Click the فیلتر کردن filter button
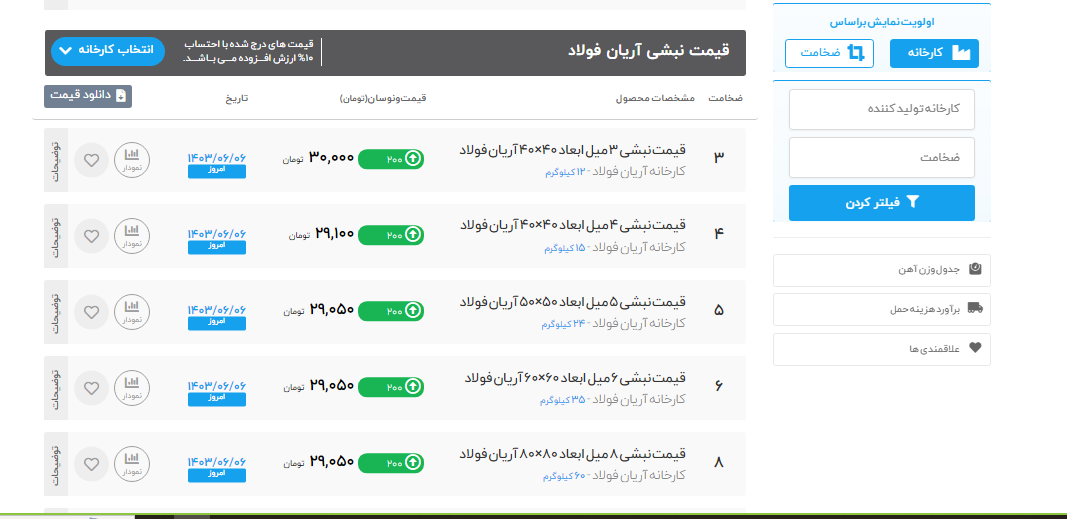The height and width of the screenshot is (519, 1067). (881, 202)
